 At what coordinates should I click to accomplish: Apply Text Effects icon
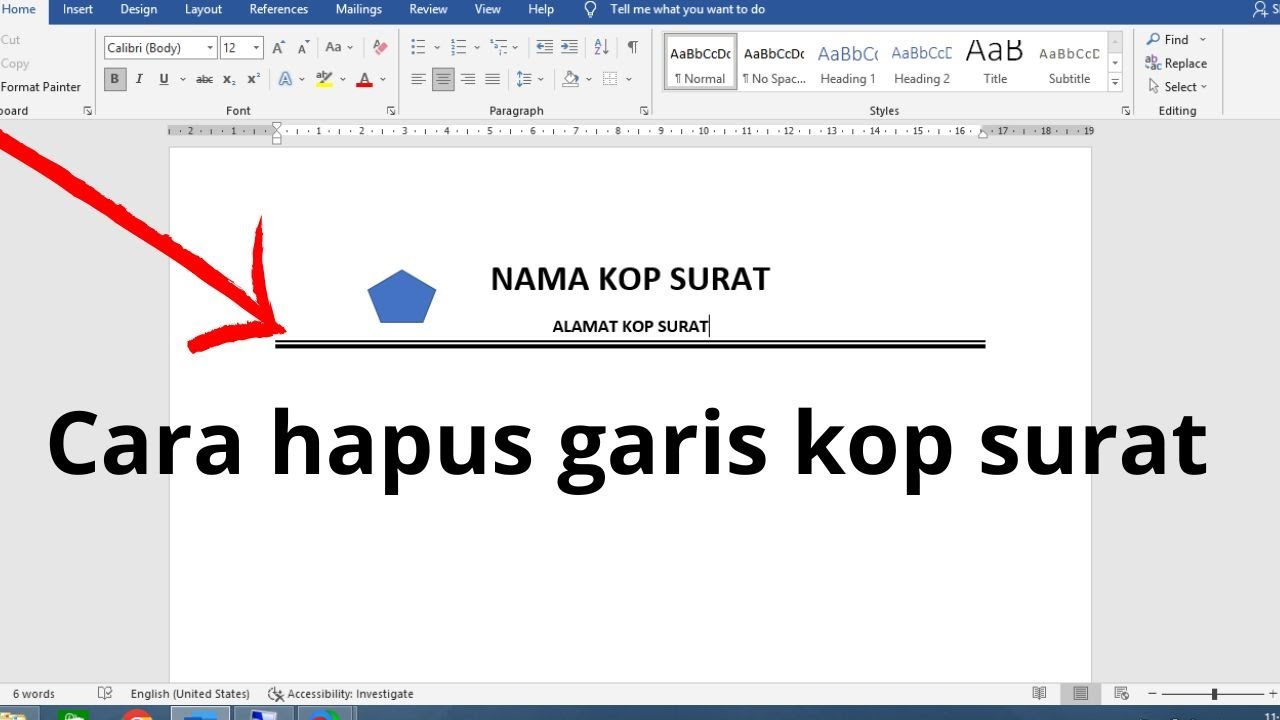285,79
